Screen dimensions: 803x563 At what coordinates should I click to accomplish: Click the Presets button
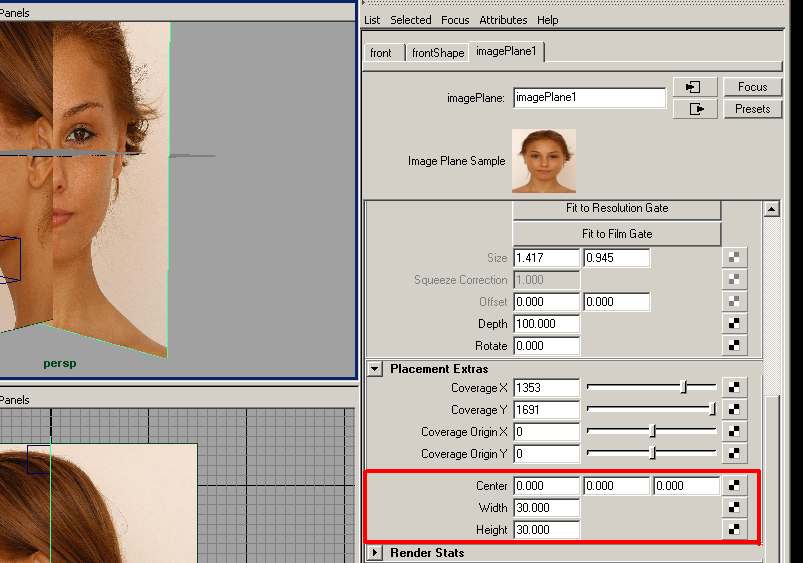pos(752,109)
